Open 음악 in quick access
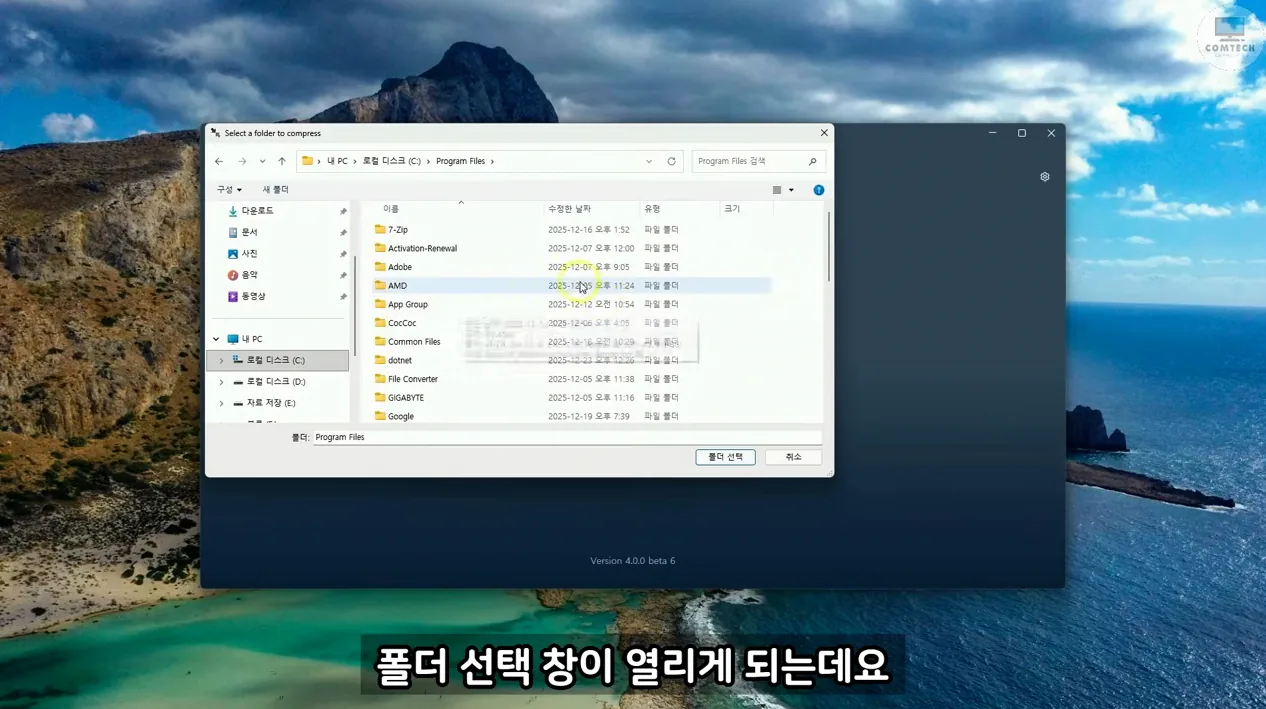1266x709 pixels. coord(249,275)
